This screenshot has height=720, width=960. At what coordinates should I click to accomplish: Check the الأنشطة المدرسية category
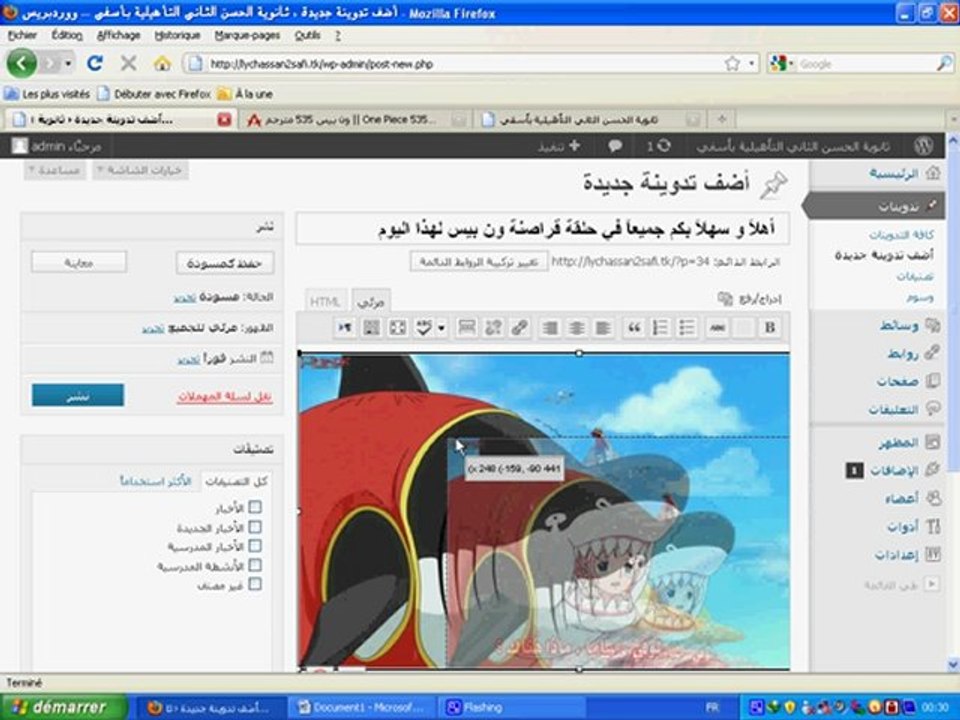point(255,565)
